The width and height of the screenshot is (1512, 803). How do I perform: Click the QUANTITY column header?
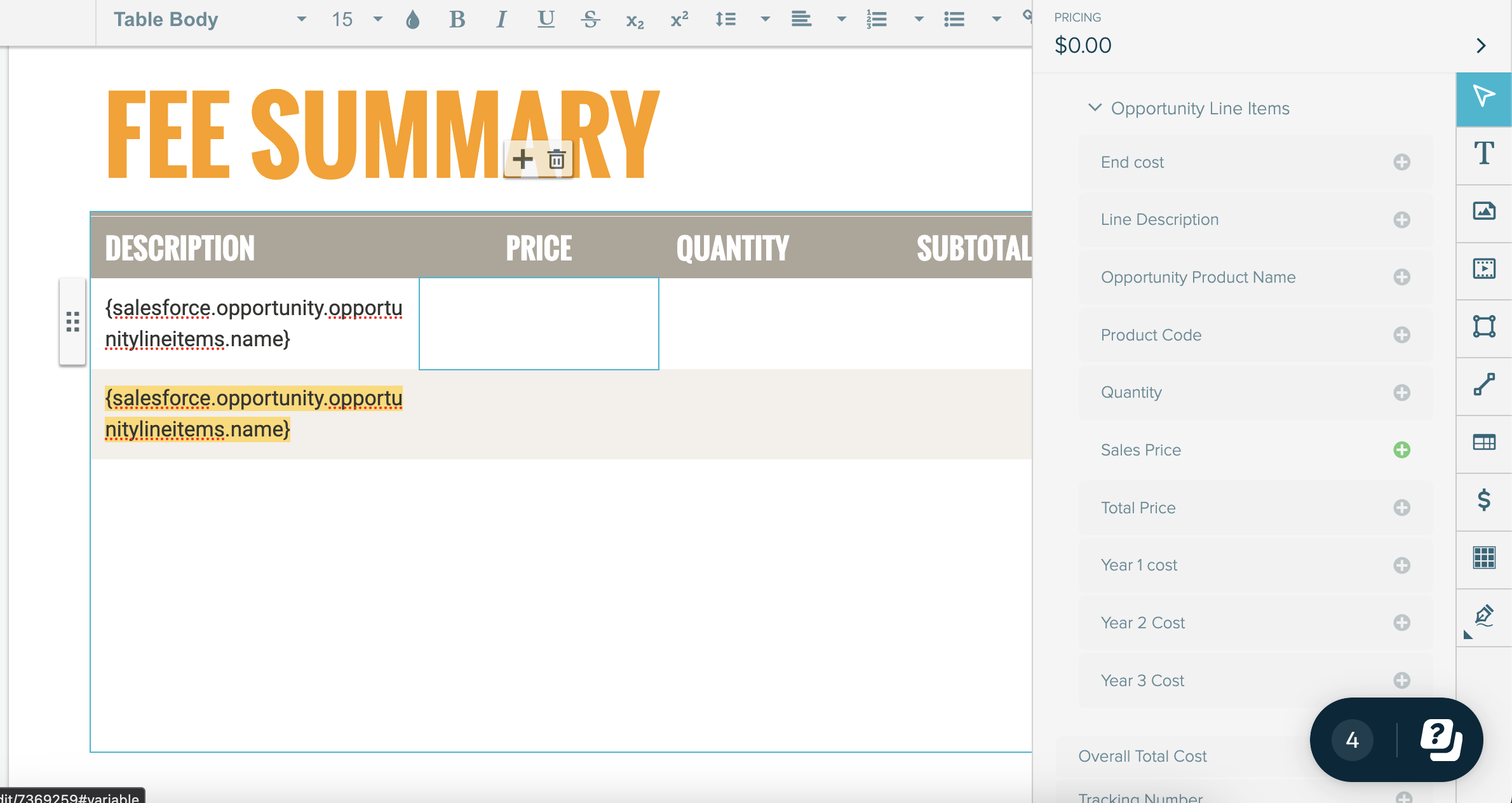coord(732,248)
